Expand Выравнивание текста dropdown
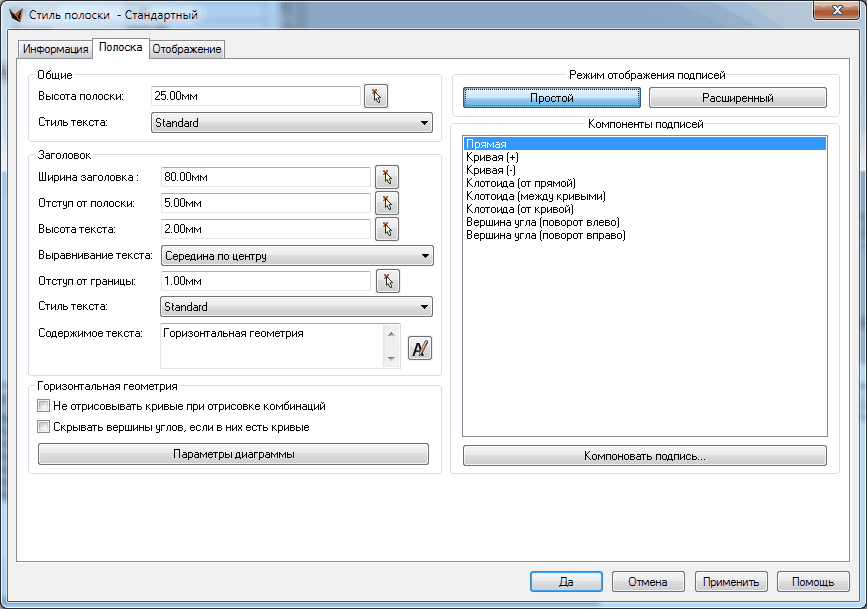Viewport: 867px width, 609px height. [296, 256]
